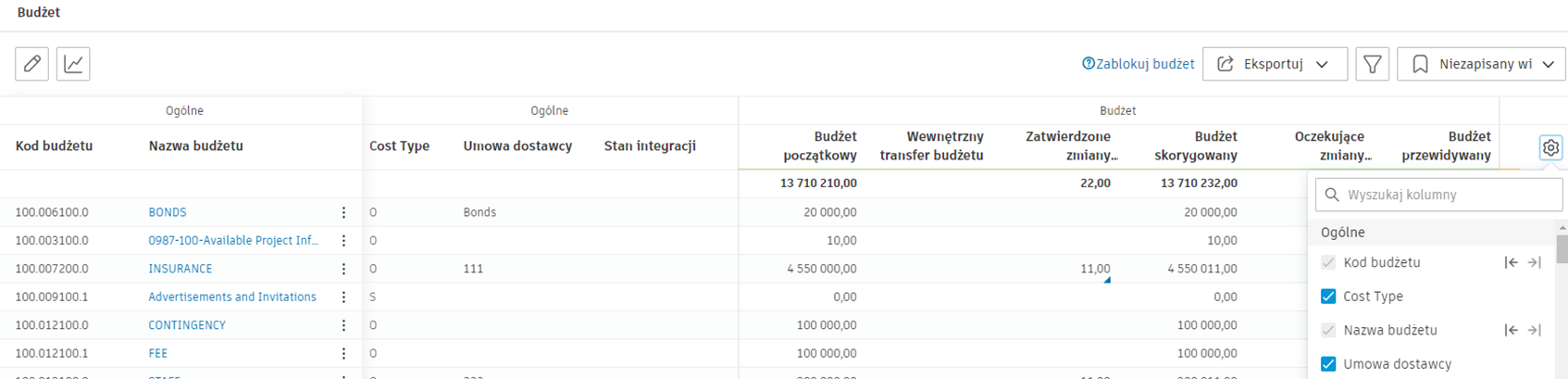The width and height of the screenshot is (1568, 379).
Task: Click the Zablokuj budżet link
Action: tap(1139, 64)
